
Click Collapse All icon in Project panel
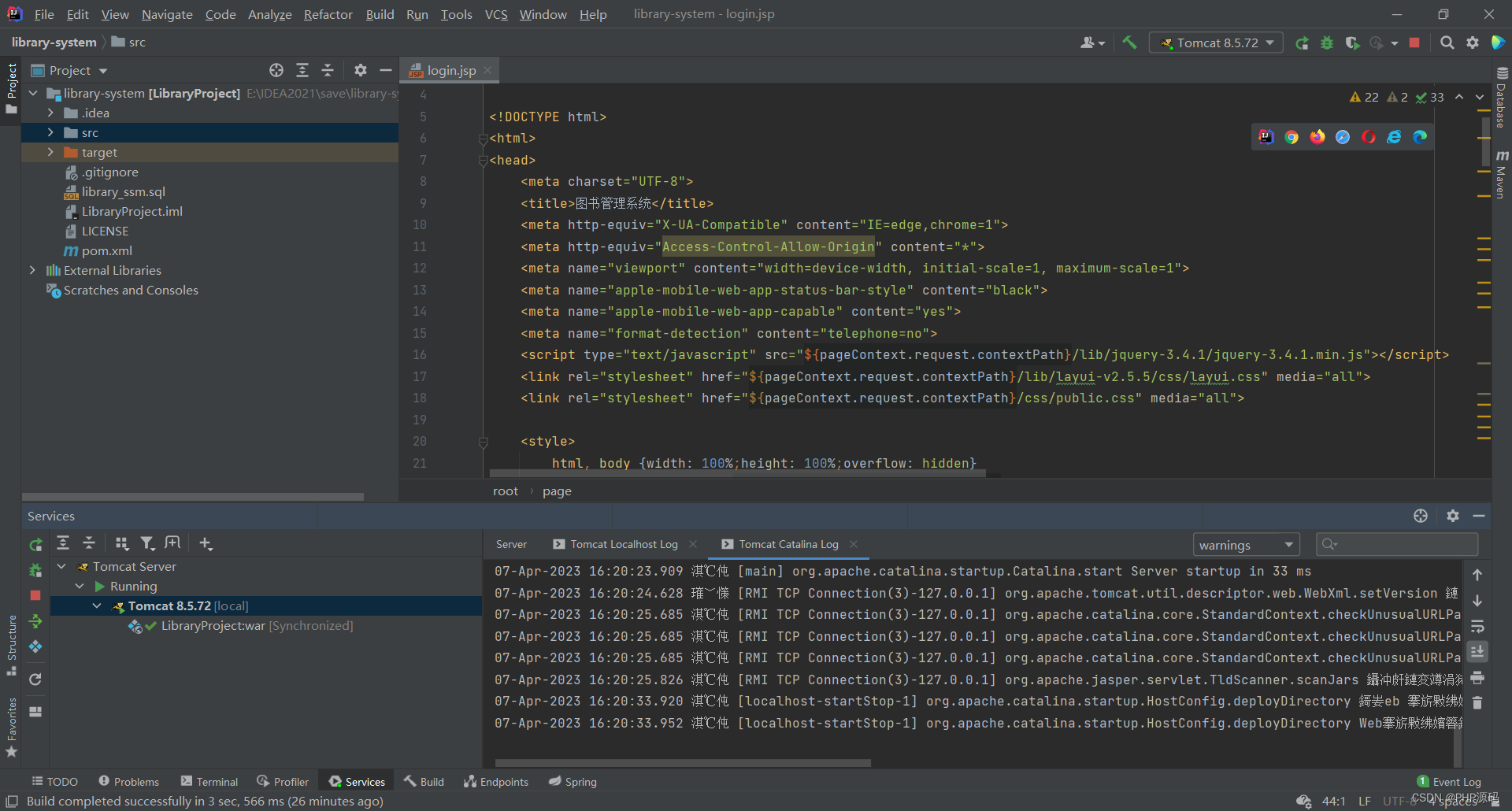[x=328, y=70]
